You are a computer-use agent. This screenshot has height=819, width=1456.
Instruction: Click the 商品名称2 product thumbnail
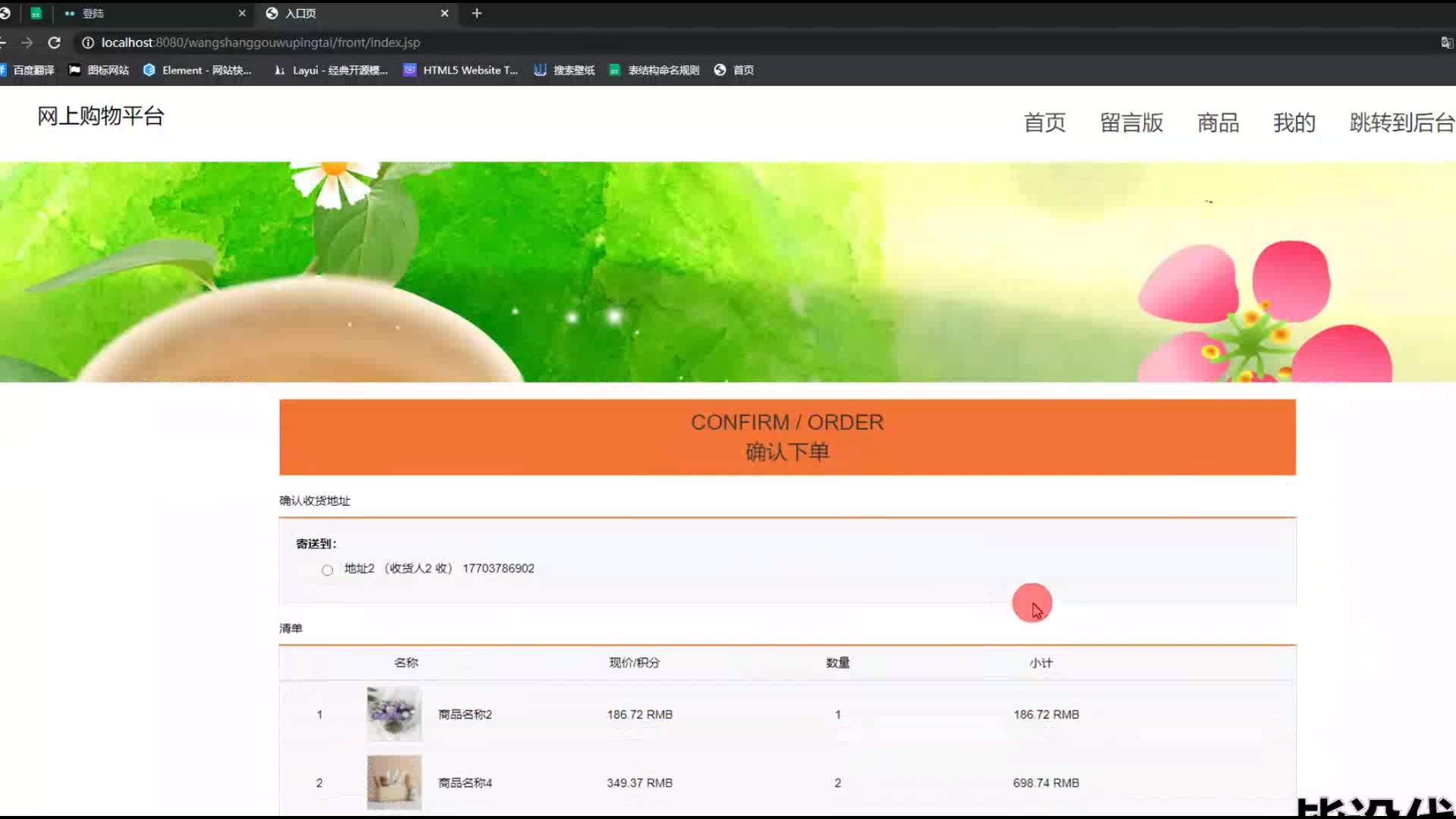(394, 714)
